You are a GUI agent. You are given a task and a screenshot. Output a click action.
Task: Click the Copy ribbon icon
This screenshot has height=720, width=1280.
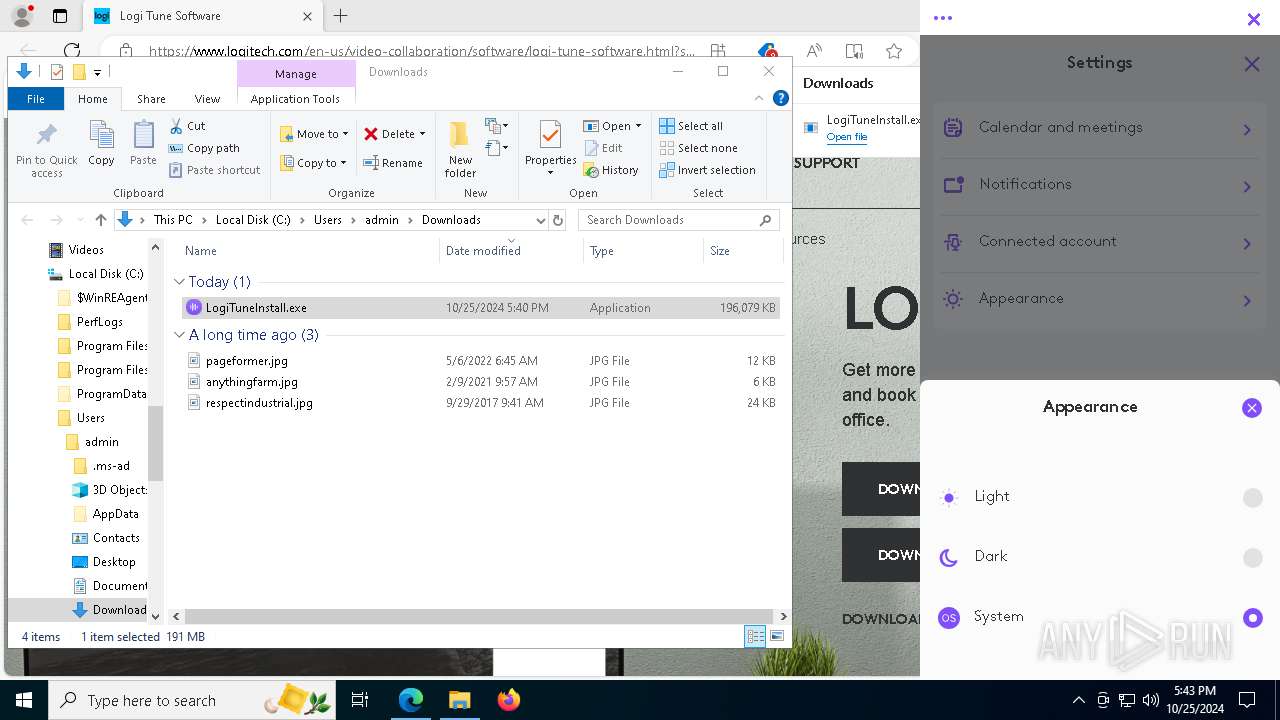tap(101, 143)
